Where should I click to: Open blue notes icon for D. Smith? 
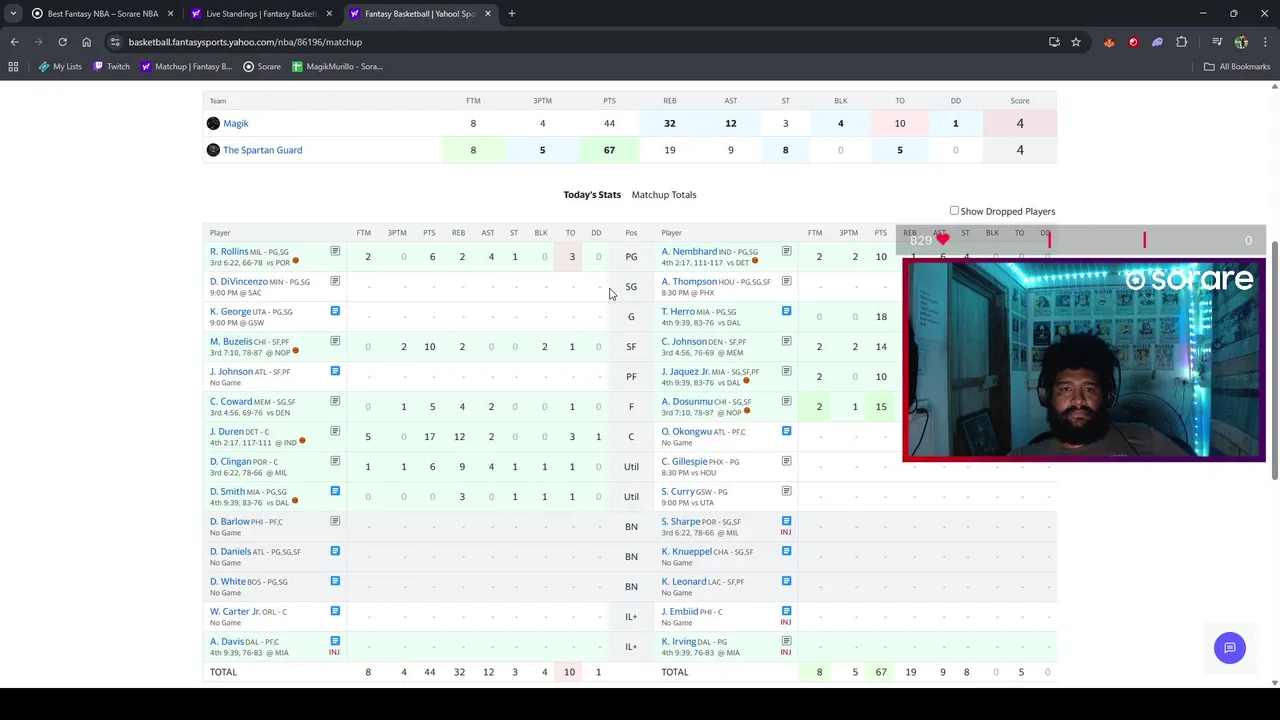click(x=335, y=491)
